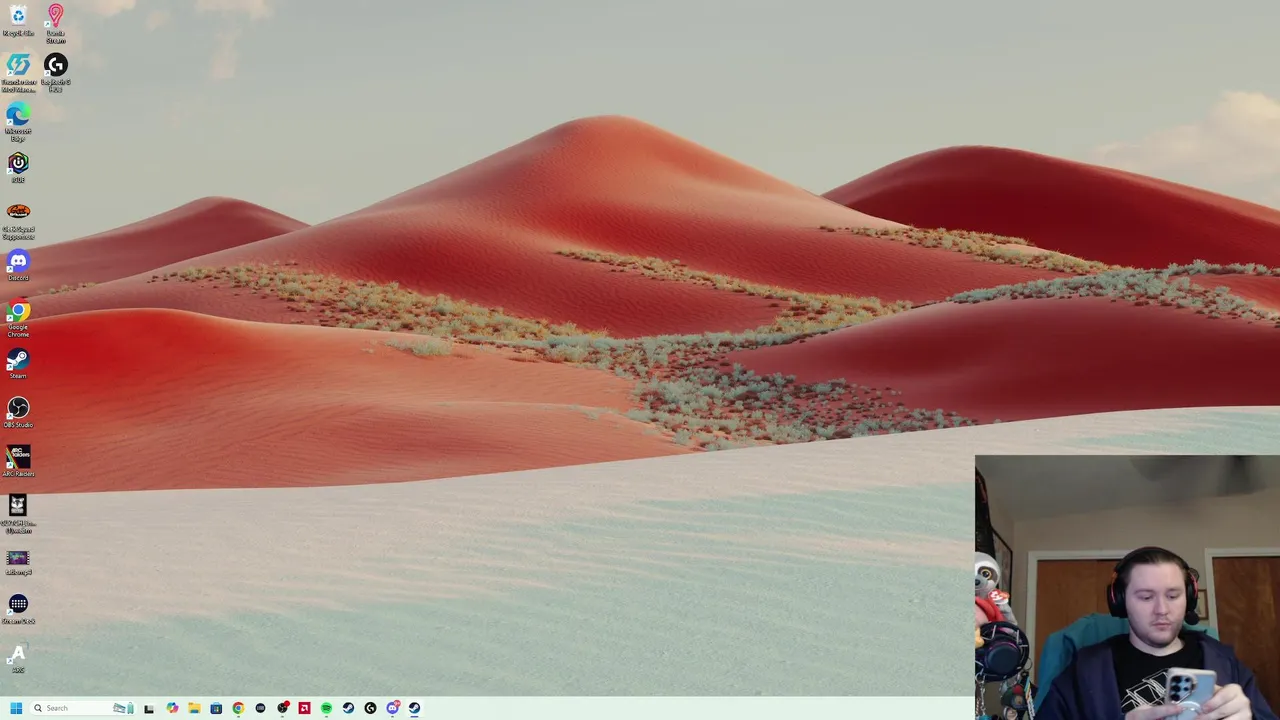Select the Logitech G HUB desktop shortcut
Image resolution: width=1280 pixels, height=720 pixels.
(55, 73)
